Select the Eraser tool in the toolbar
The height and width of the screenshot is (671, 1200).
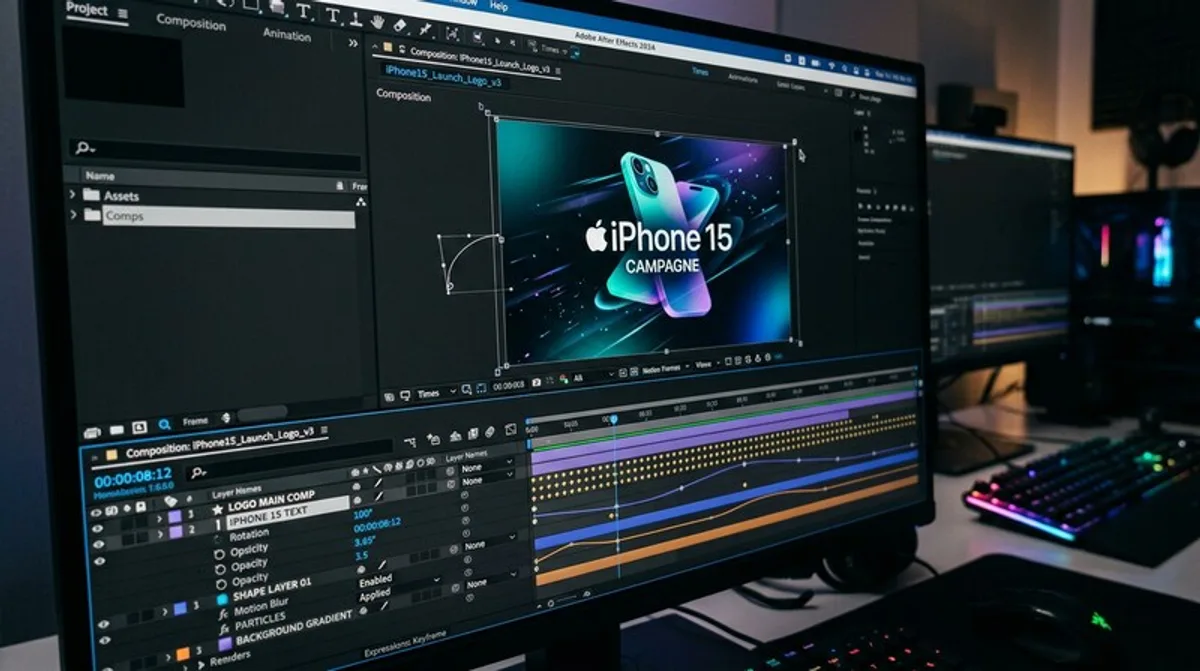coord(400,25)
